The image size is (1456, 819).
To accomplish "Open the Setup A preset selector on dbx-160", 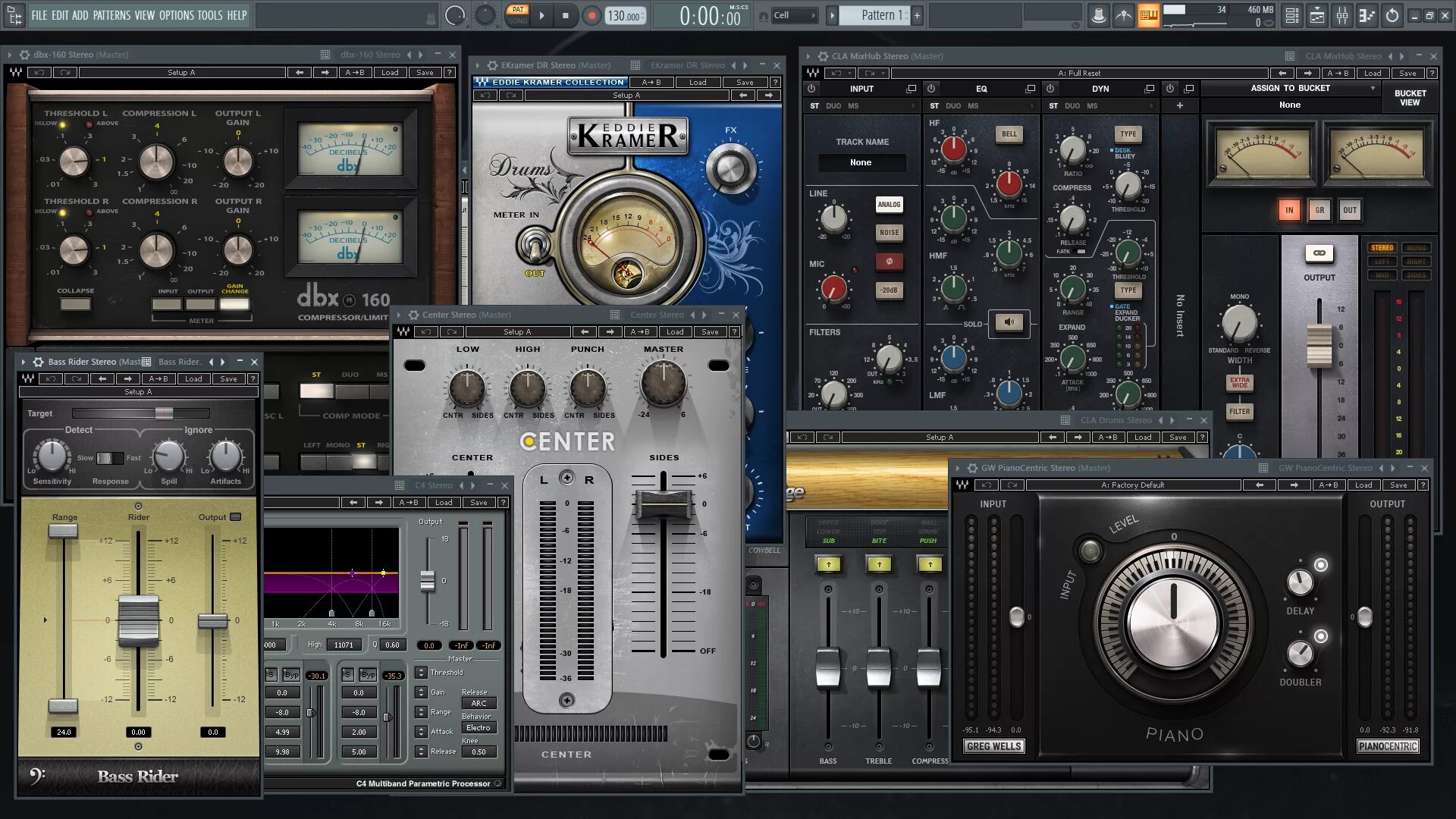I will (x=182, y=73).
